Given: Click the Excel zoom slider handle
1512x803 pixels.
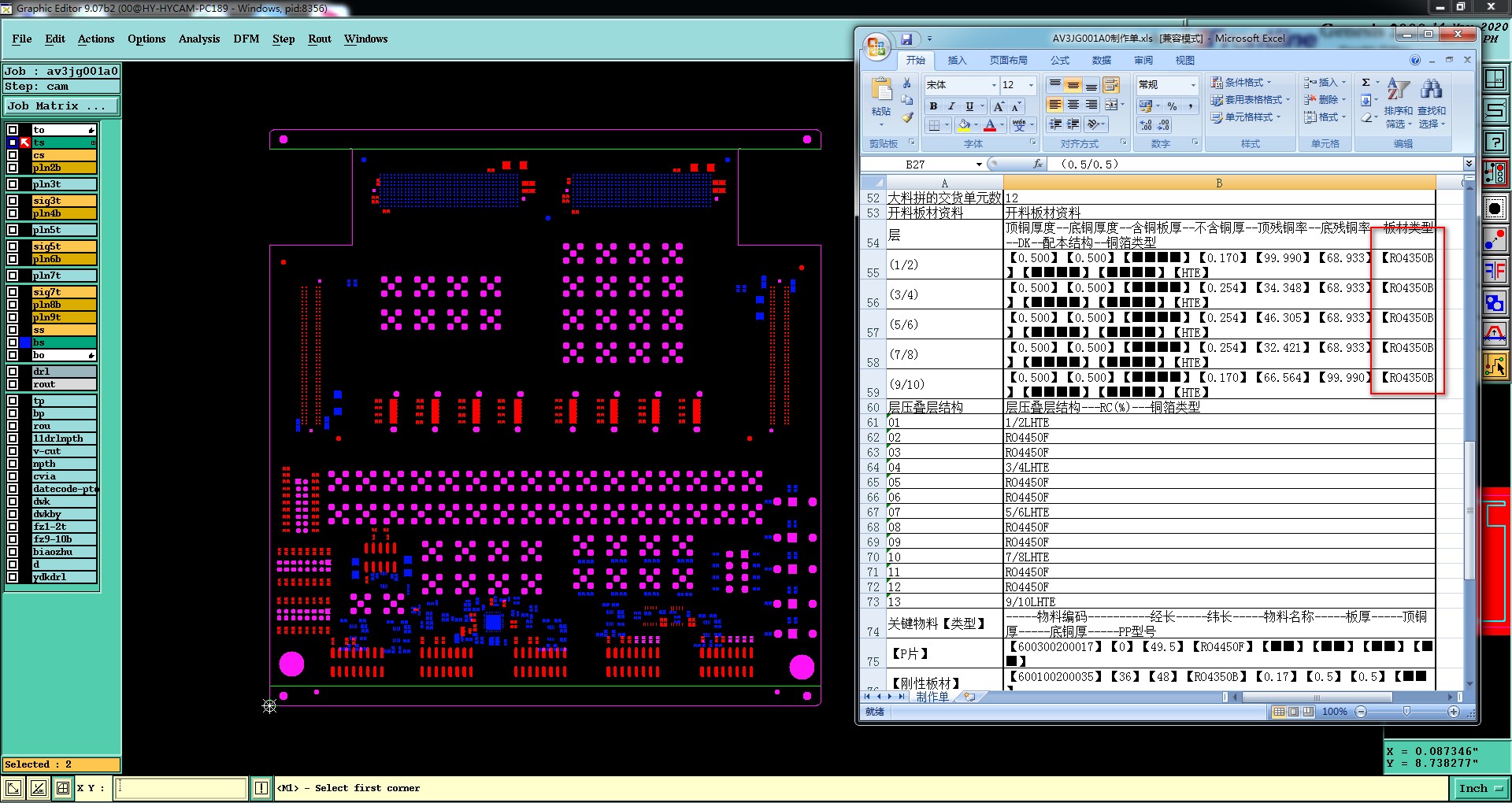Looking at the screenshot, I should 1406,712.
